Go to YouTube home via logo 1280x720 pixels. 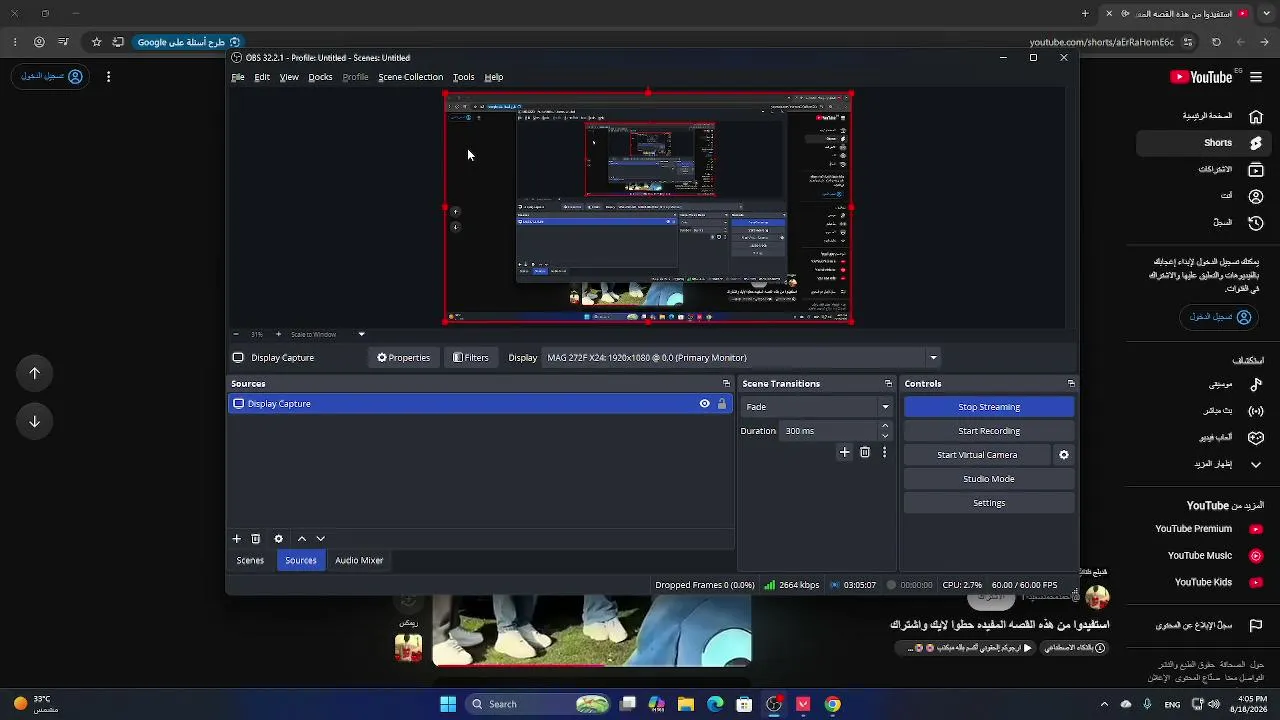[1201, 77]
